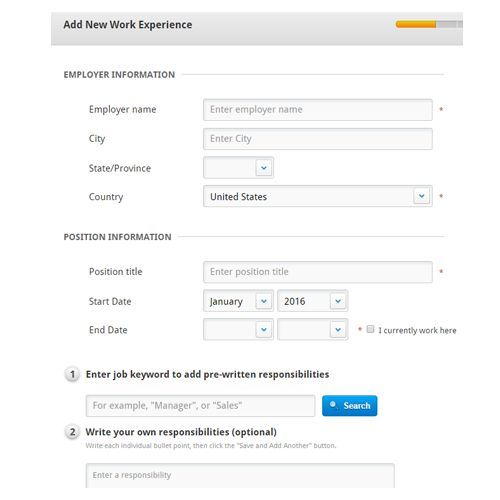Open the Start Date year dropdown showing 2016
500x500 pixels.
click(313, 301)
